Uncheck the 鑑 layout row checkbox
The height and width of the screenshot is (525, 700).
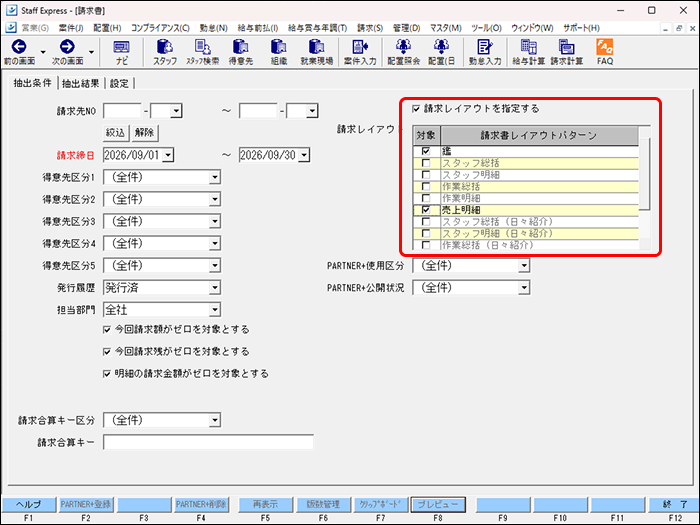coord(426,151)
